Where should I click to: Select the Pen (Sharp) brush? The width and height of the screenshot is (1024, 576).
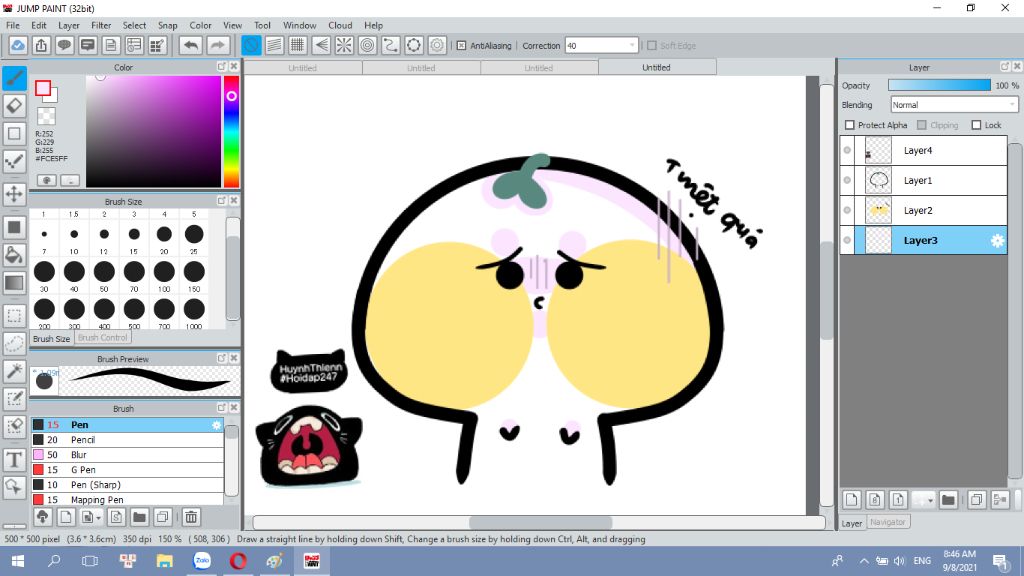point(127,485)
